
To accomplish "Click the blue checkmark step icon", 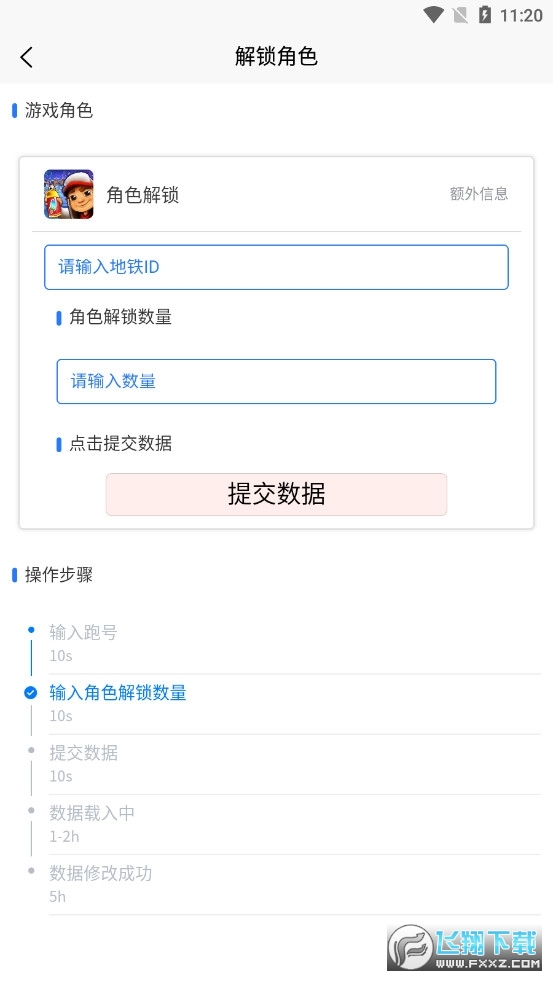I will point(31,693).
